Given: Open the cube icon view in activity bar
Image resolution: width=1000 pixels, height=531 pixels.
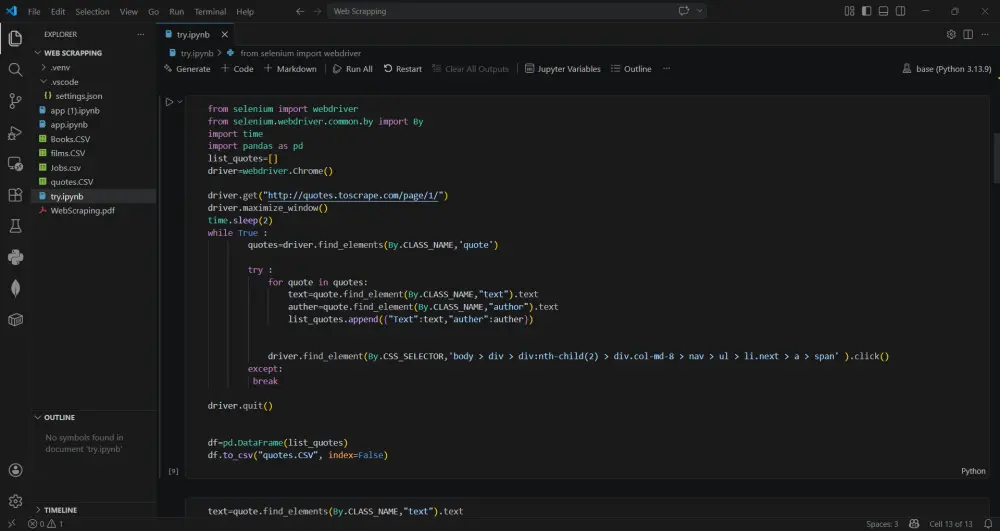Looking at the screenshot, I should (x=15, y=319).
